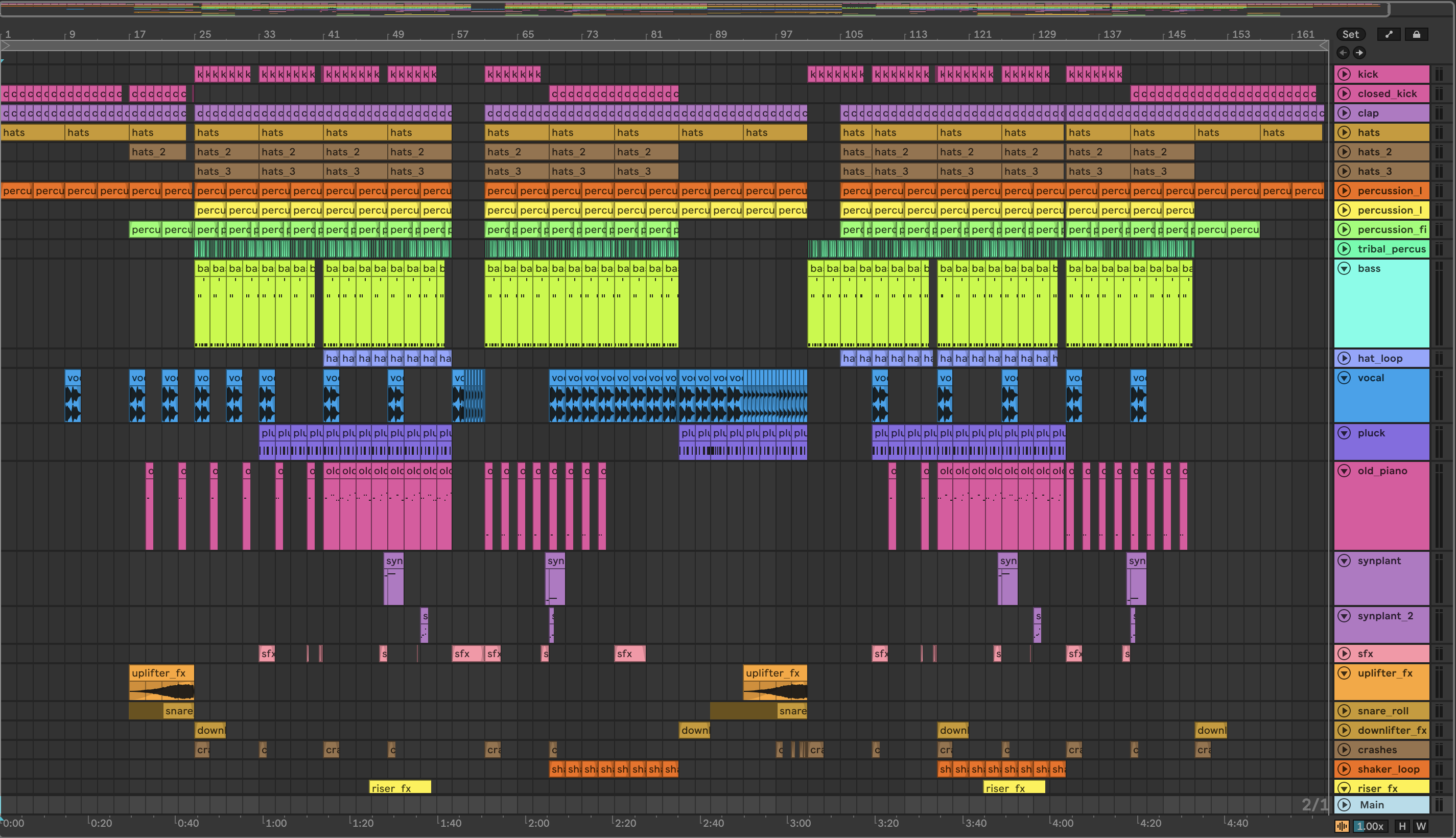Collapse the bass track
The image size is (1456, 838).
point(1345,269)
